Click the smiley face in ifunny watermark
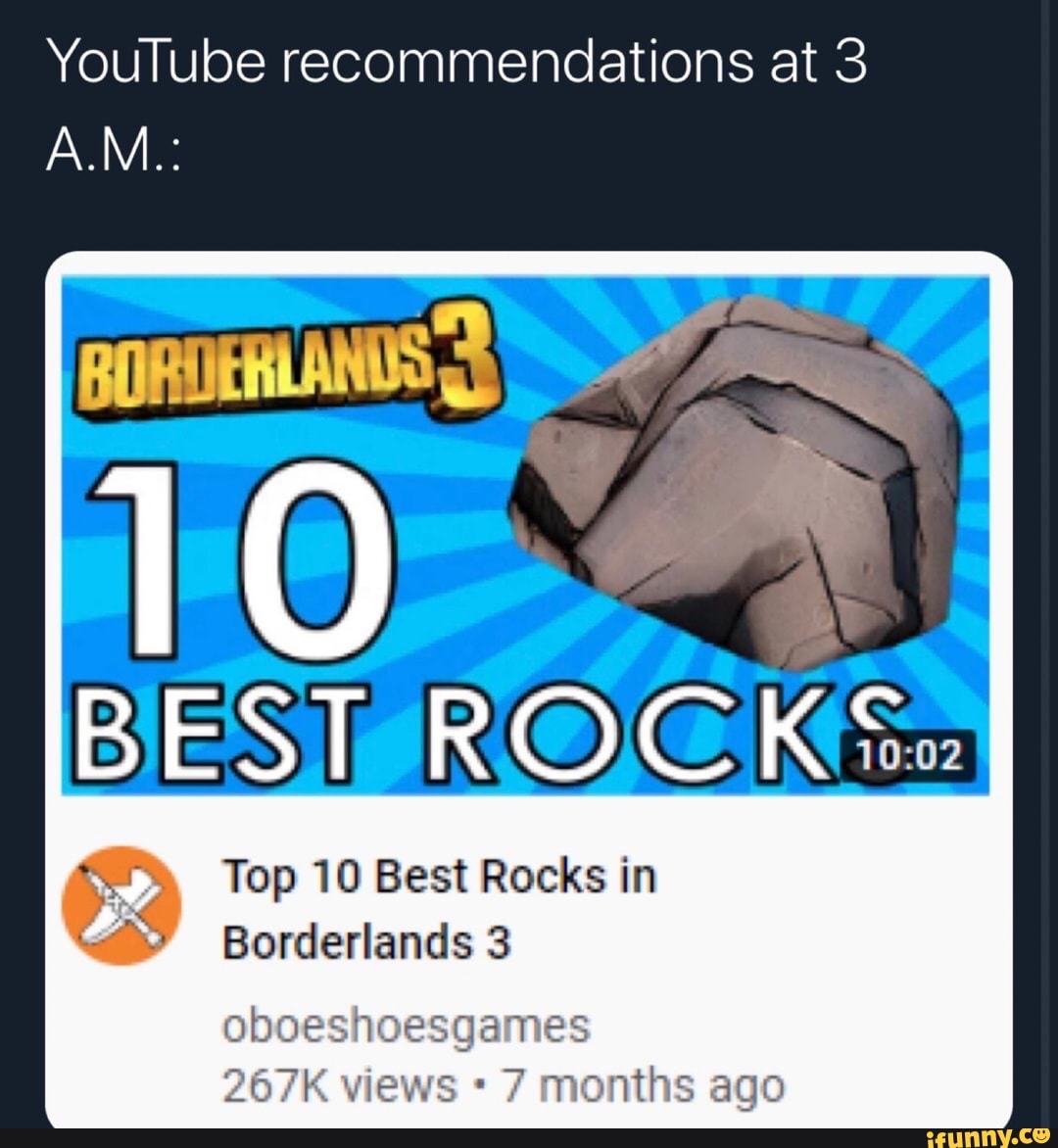Screen dimensions: 1058x1148 [x=1040, y=1135]
